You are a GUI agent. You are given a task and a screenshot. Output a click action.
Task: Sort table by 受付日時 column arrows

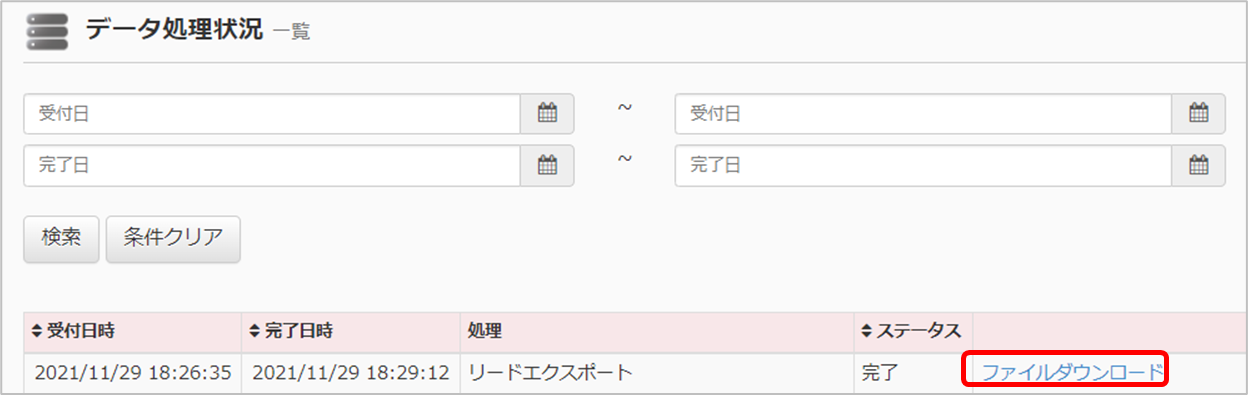pos(37,331)
